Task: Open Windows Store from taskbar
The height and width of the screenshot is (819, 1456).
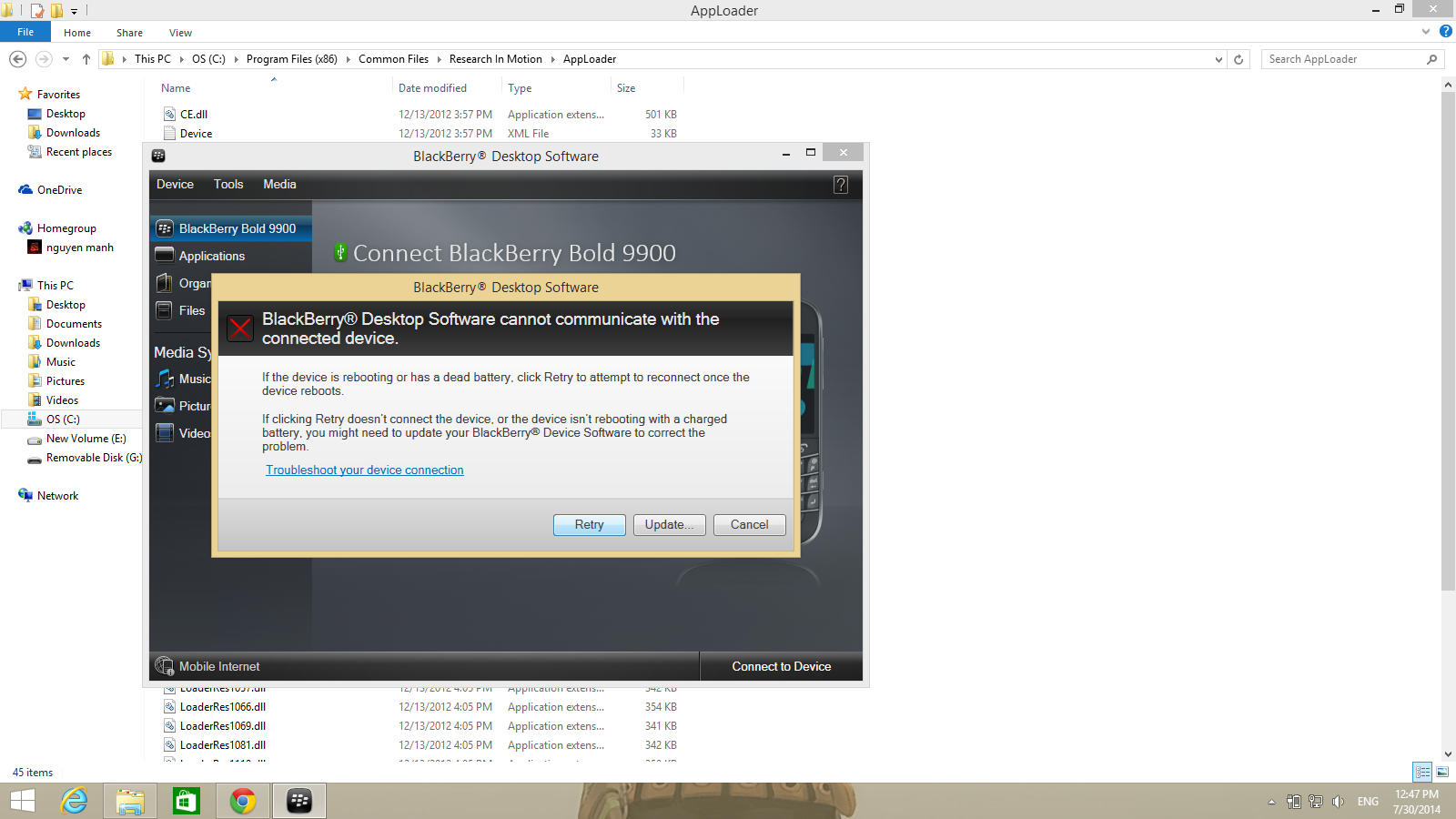Action: click(x=186, y=801)
